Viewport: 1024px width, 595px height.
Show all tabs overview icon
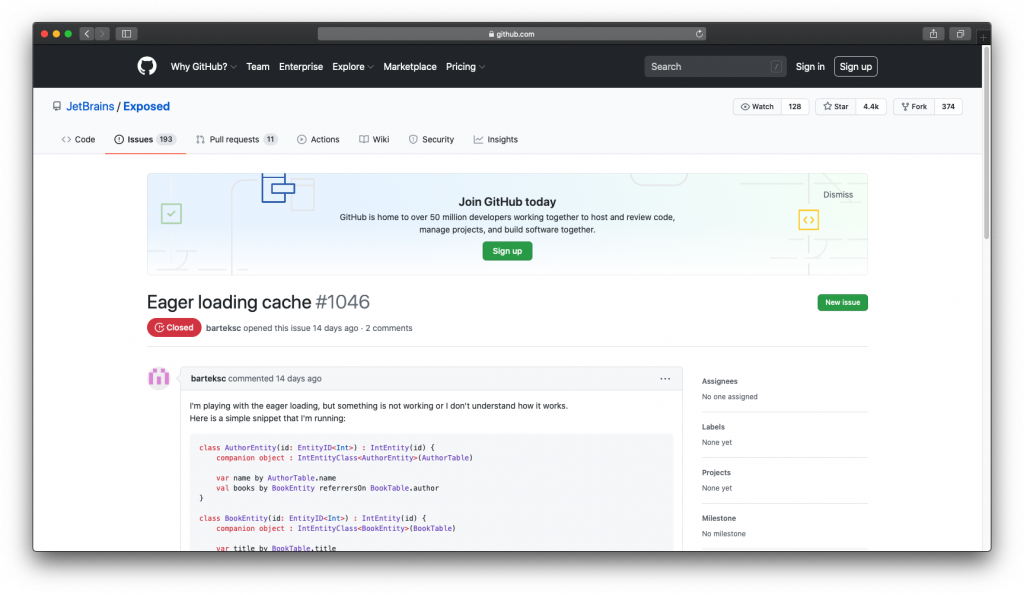click(x=960, y=34)
